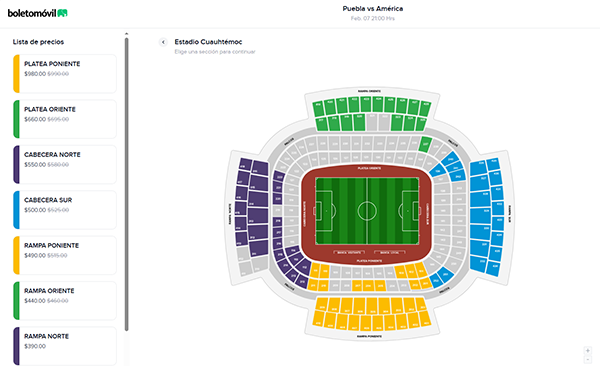
Task: Click the soccer field center circle
Action: pyautogui.click(x=367, y=211)
